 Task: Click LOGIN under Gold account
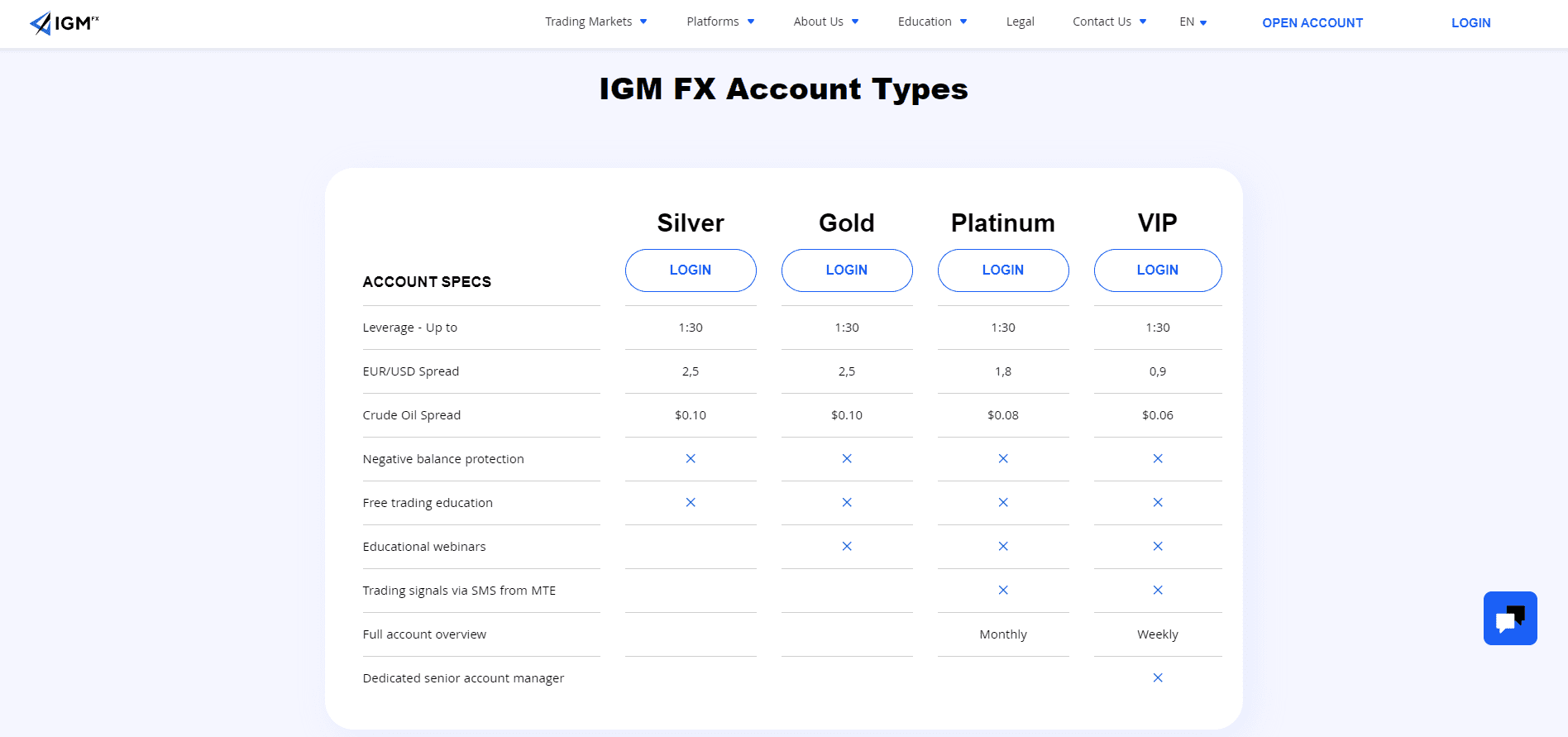click(x=847, y=270)
